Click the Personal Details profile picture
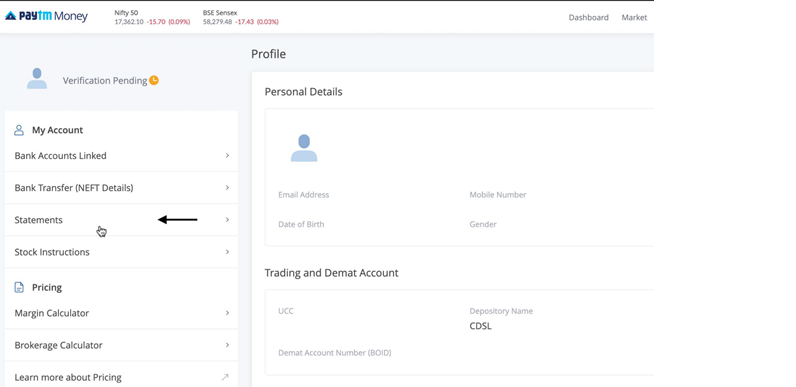Screen dimensions: 796x387 304,148
